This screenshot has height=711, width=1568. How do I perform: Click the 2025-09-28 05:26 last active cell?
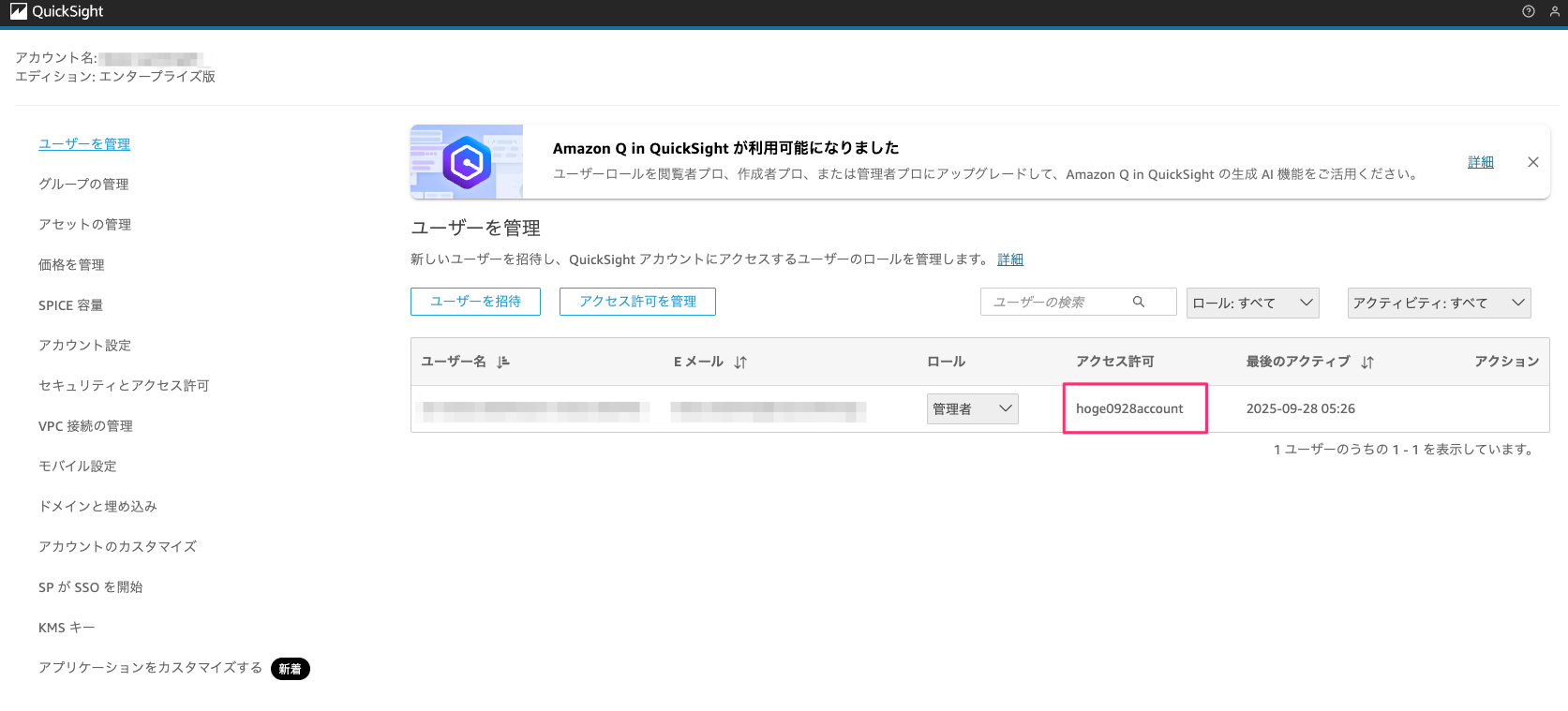coord(1301,408)
